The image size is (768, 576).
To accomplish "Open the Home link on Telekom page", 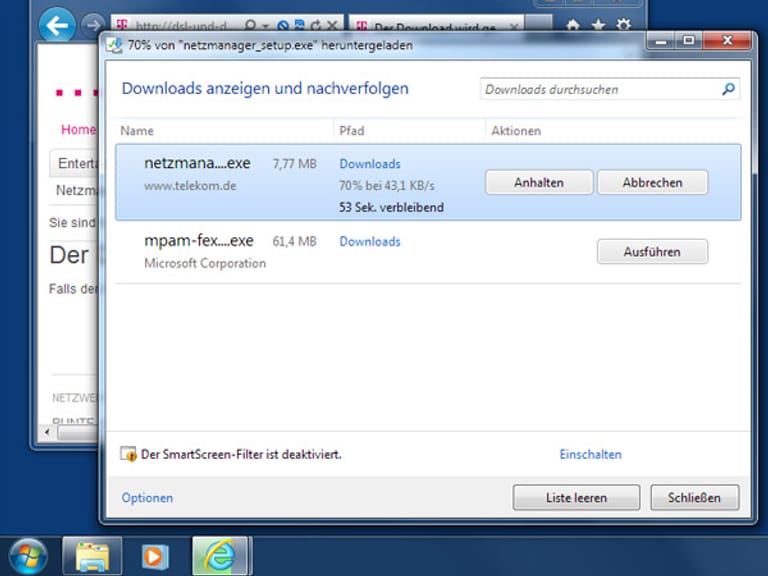I will pos(78,130).
